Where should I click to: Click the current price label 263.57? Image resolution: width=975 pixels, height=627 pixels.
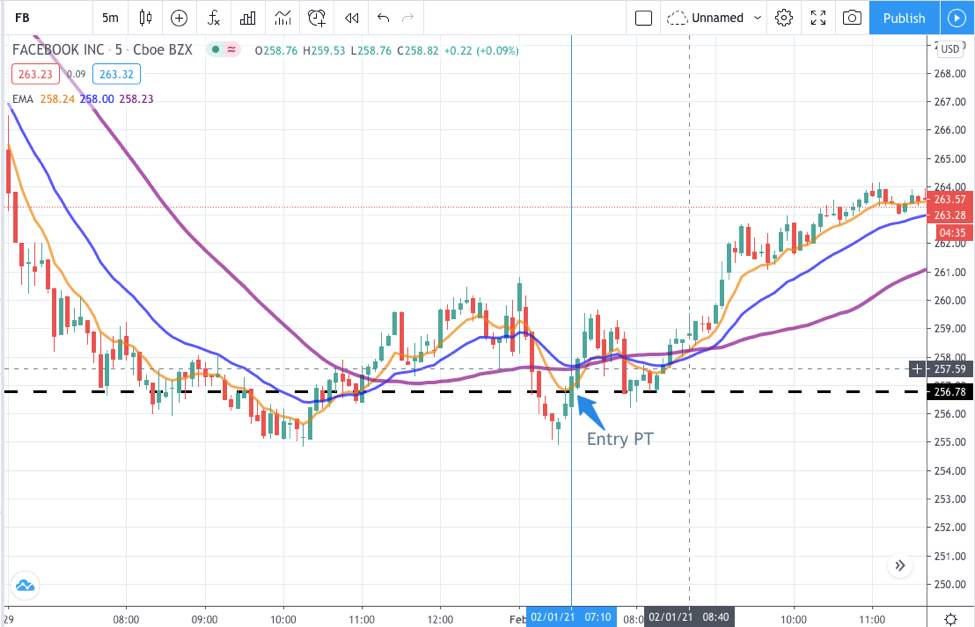[x=950, y=199]
